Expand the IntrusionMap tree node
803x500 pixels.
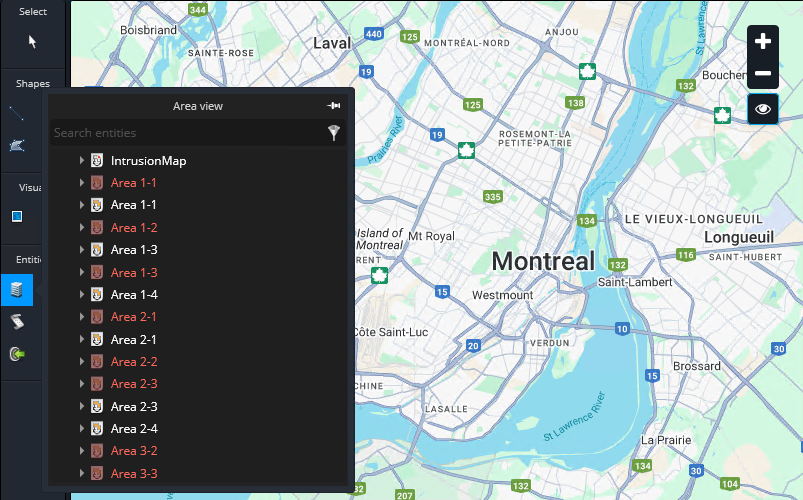(82, 161)
